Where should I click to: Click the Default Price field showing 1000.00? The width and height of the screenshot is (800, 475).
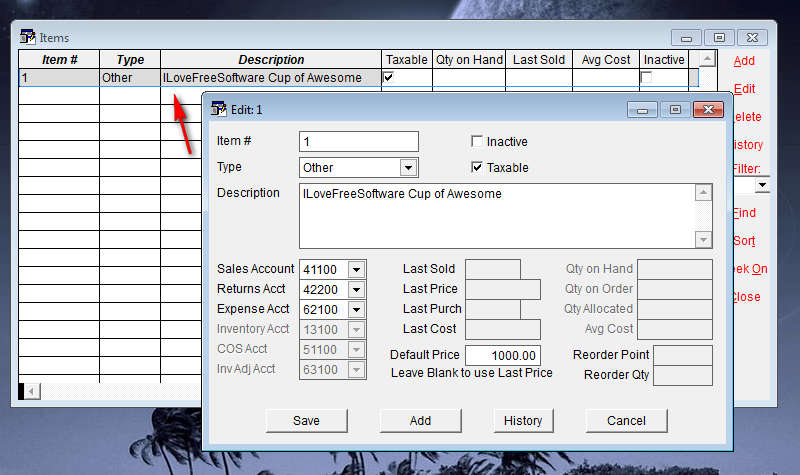click(x=503, y=356)
